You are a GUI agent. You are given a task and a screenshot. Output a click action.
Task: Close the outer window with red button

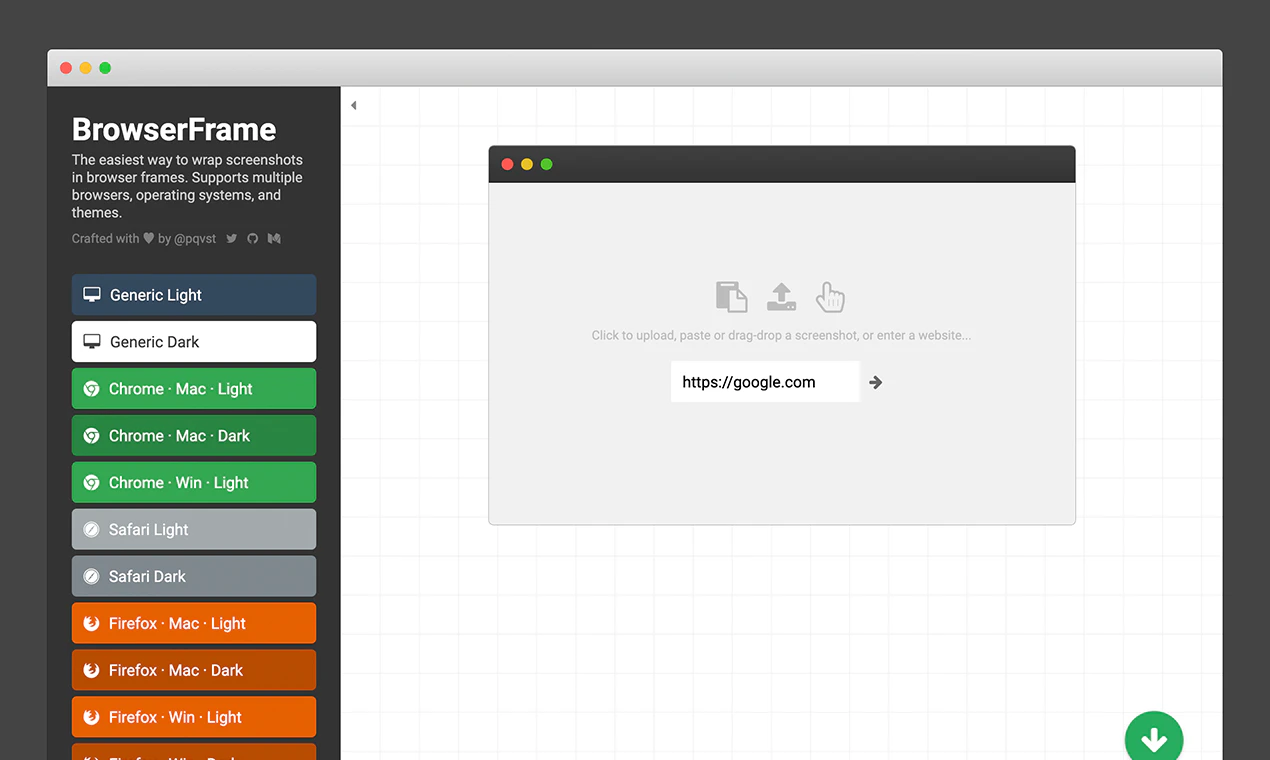point(66,68)
